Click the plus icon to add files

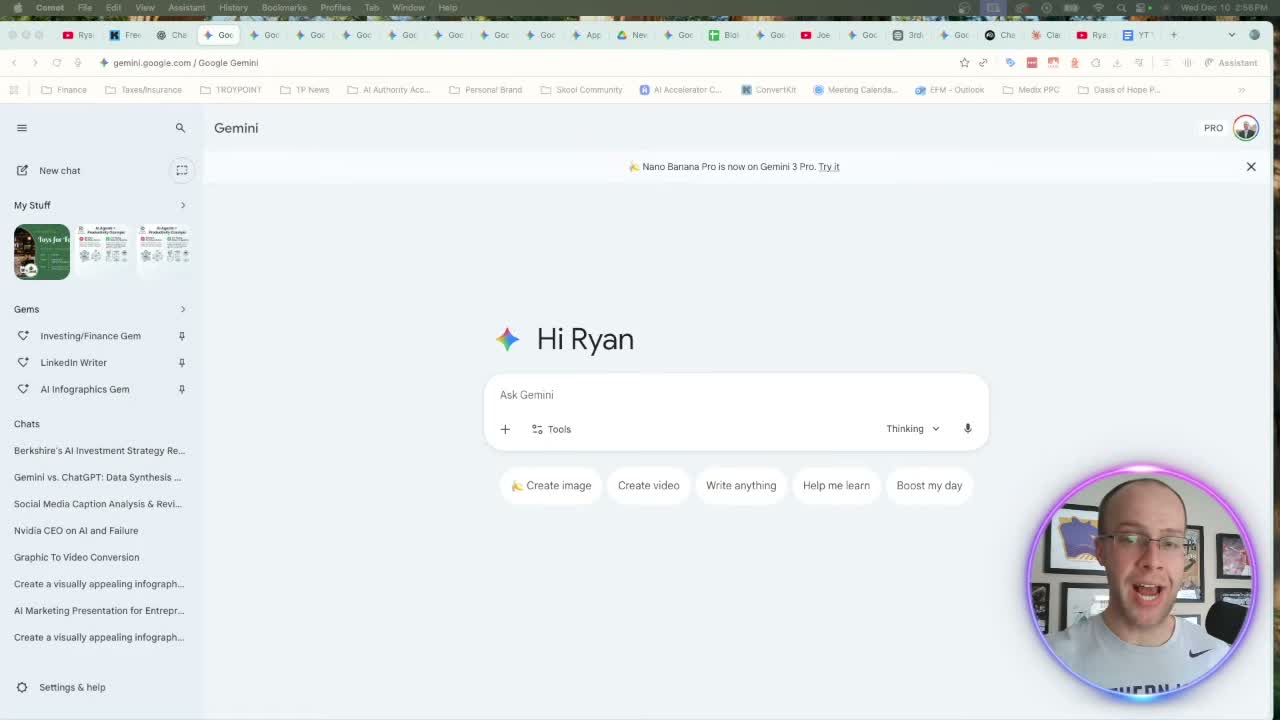click(x=505, y=429)
